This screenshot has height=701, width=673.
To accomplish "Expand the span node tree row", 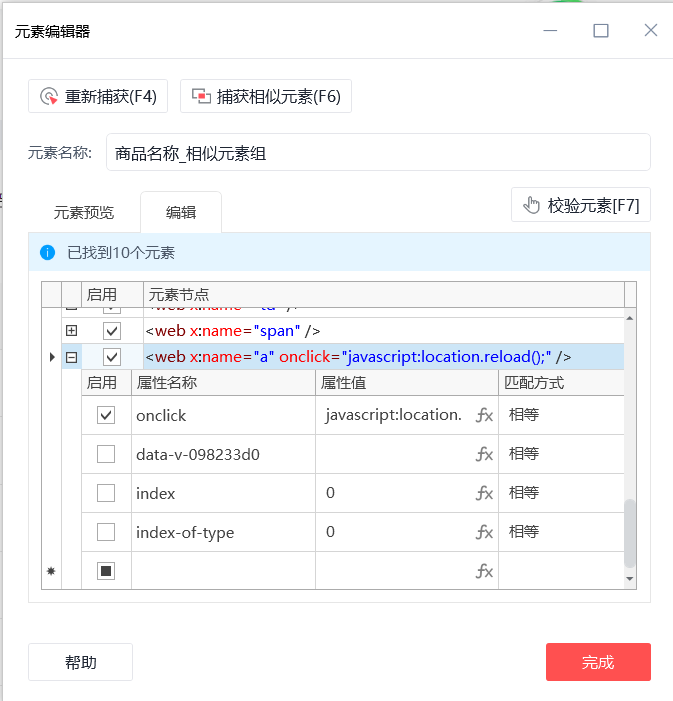I will (x=72, y=330).
